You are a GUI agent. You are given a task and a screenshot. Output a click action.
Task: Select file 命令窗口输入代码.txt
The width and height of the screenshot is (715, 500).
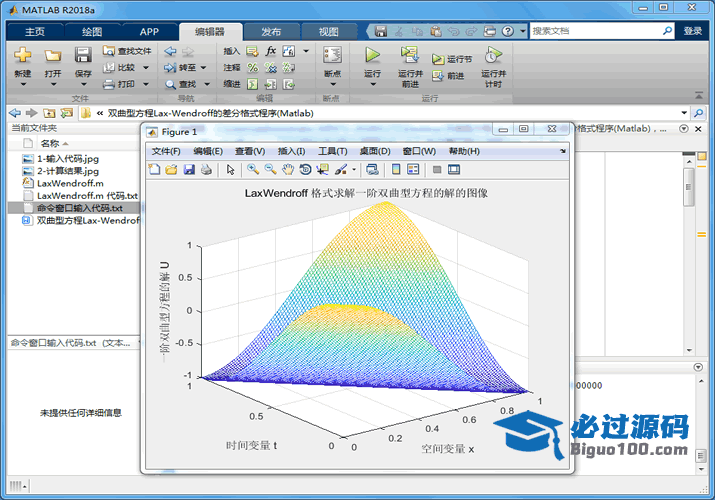(80, 208)
